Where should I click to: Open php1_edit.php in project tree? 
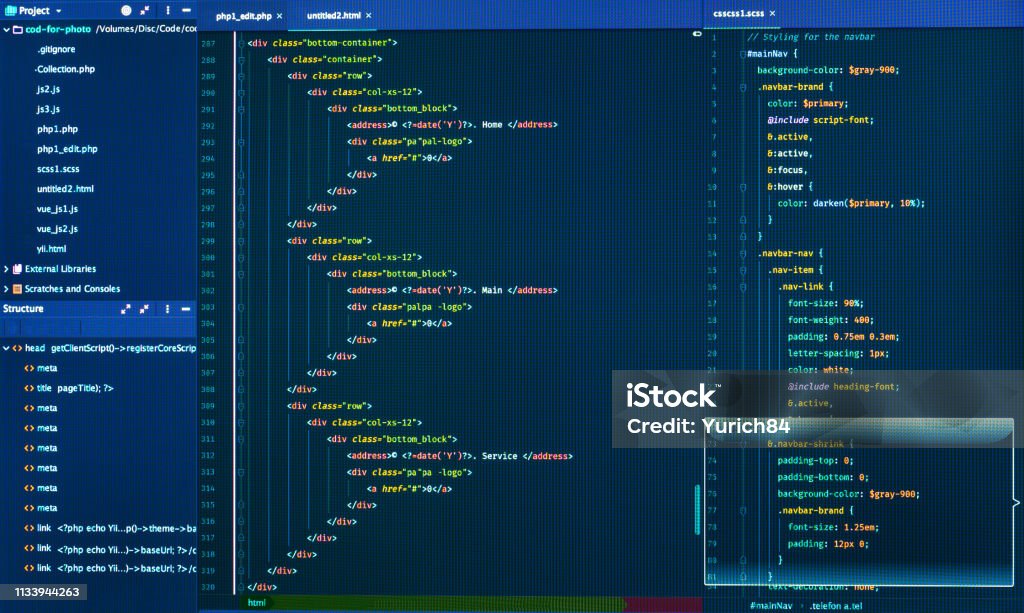pyautogui.click(x=67, y=149)
